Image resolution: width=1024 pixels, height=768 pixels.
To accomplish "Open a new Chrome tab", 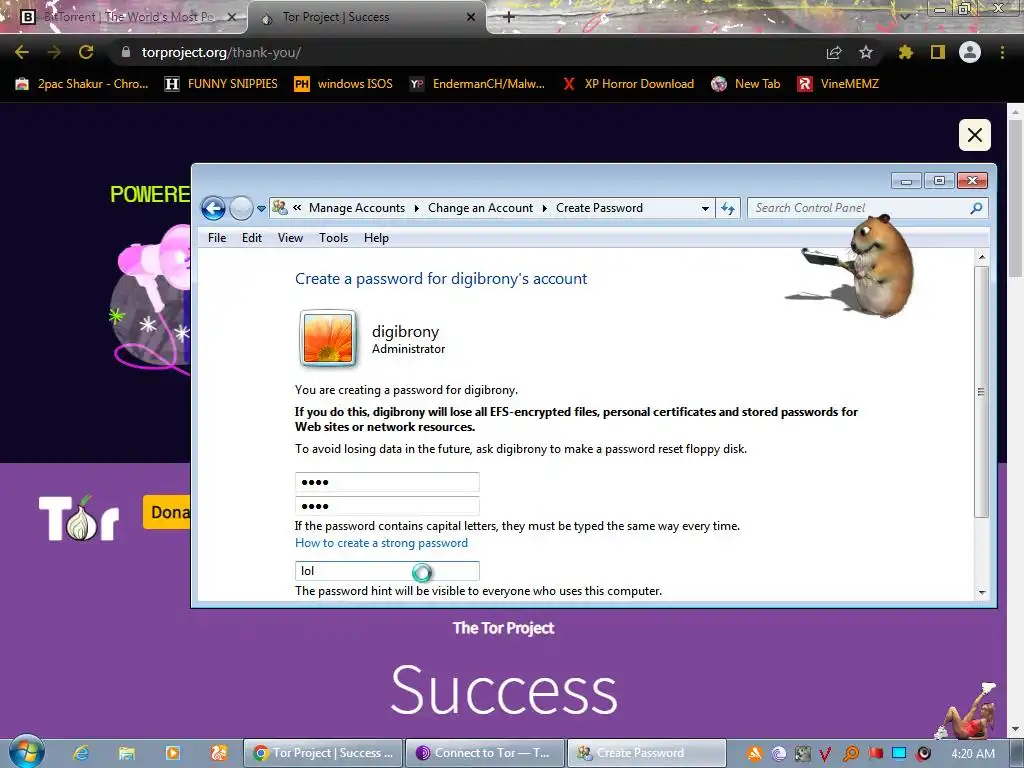I will click(x=509, y=17).
